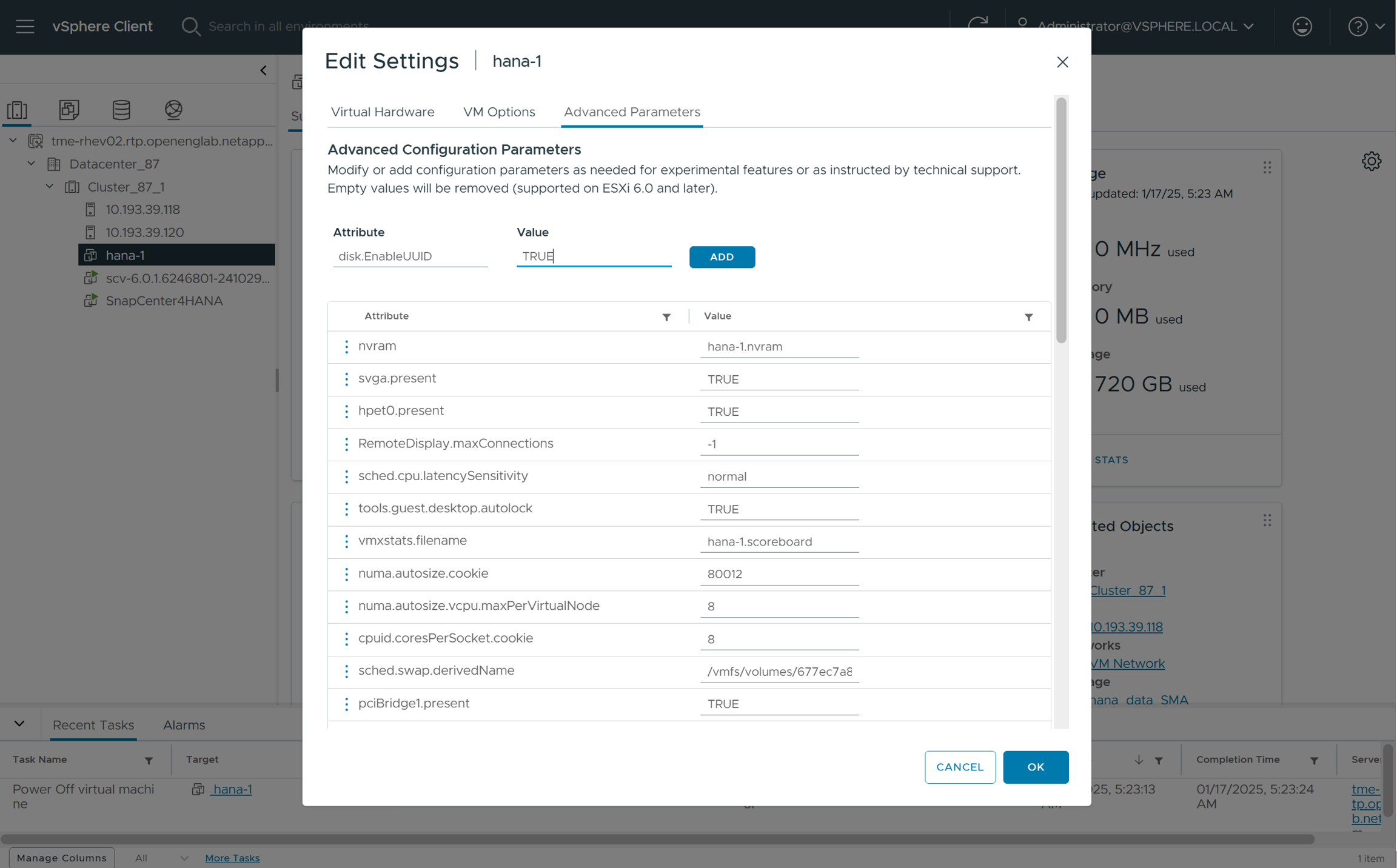Open the Administrator@VSPHERE.LOCAL user dropdown
Image resolution: width=1397 pixels, height=868 pixels.
[1137, 27]
